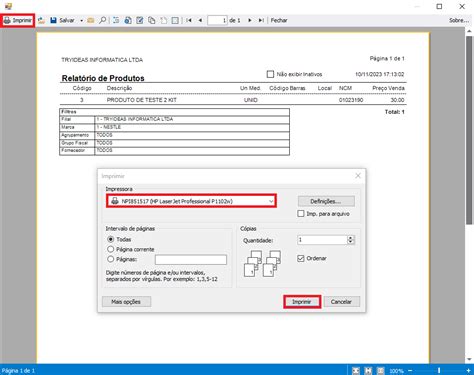Image resolution: width=474 pixels, height=375 pixels.
Task: Click the copy page icon
Action: [x=152, y=20]
